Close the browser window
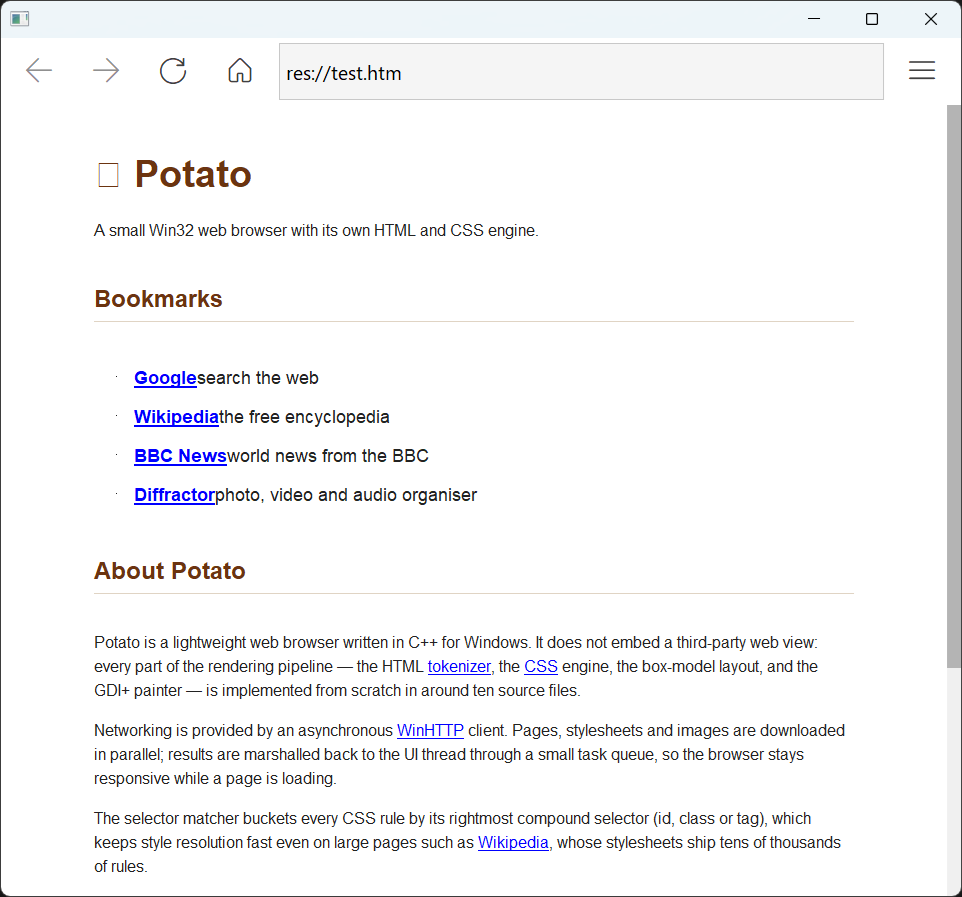962x897 pixels. [931, 19]
